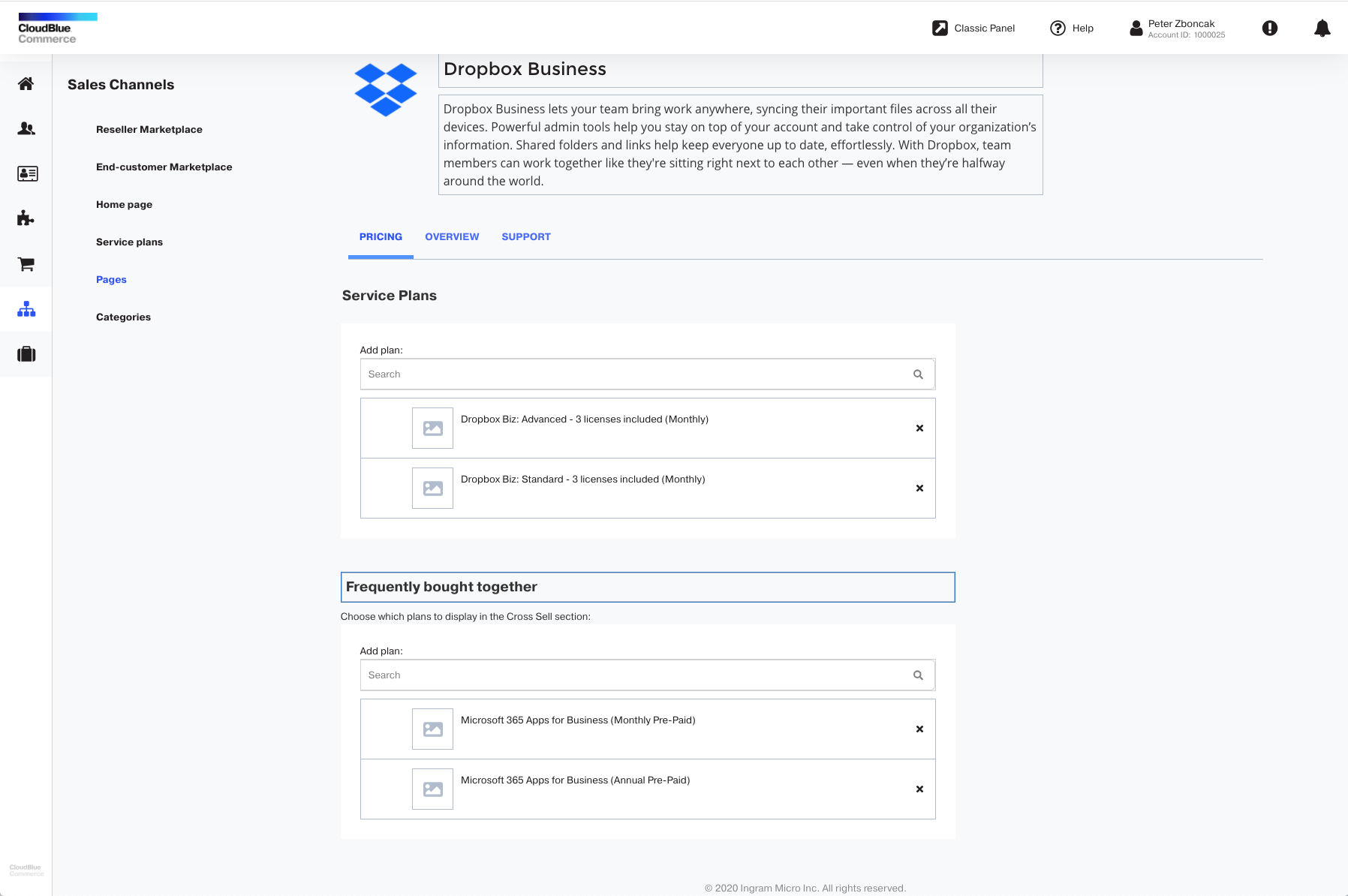Click the Classic Panel link
The image size is (1348, 896).
pos(984,28)
